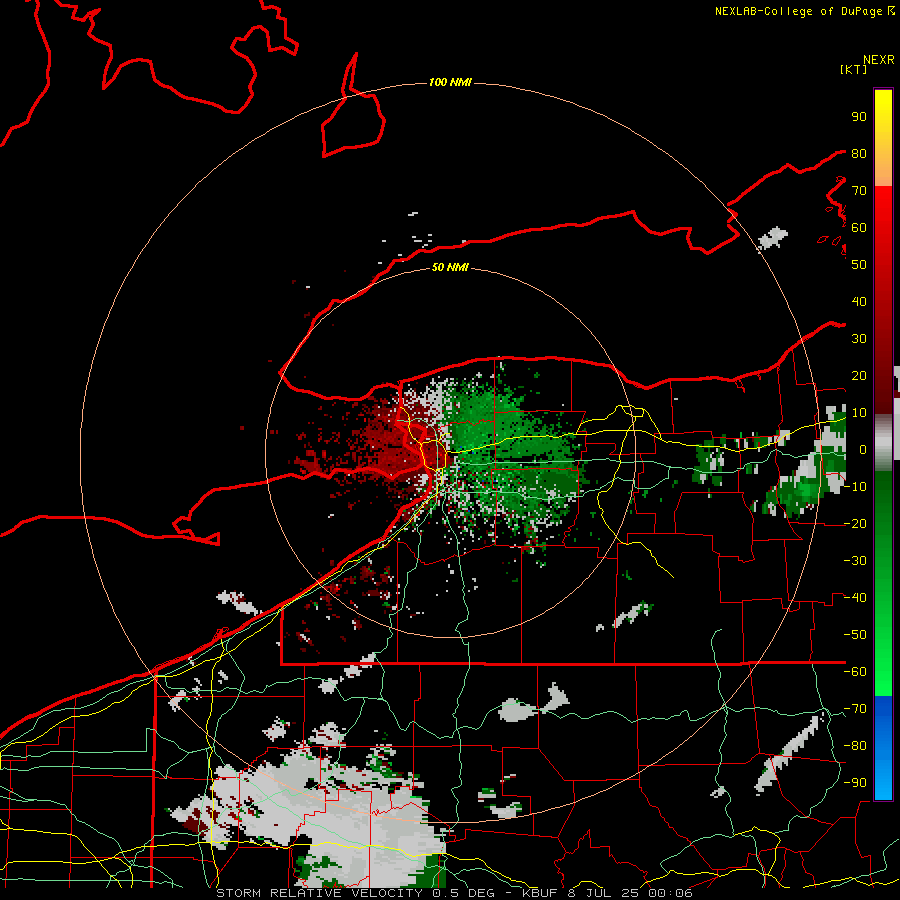Click the STORM RELATIVE VELOCITY caption text
The height and width of the screenshot is (900, 900).
click(x=319, y=893)
